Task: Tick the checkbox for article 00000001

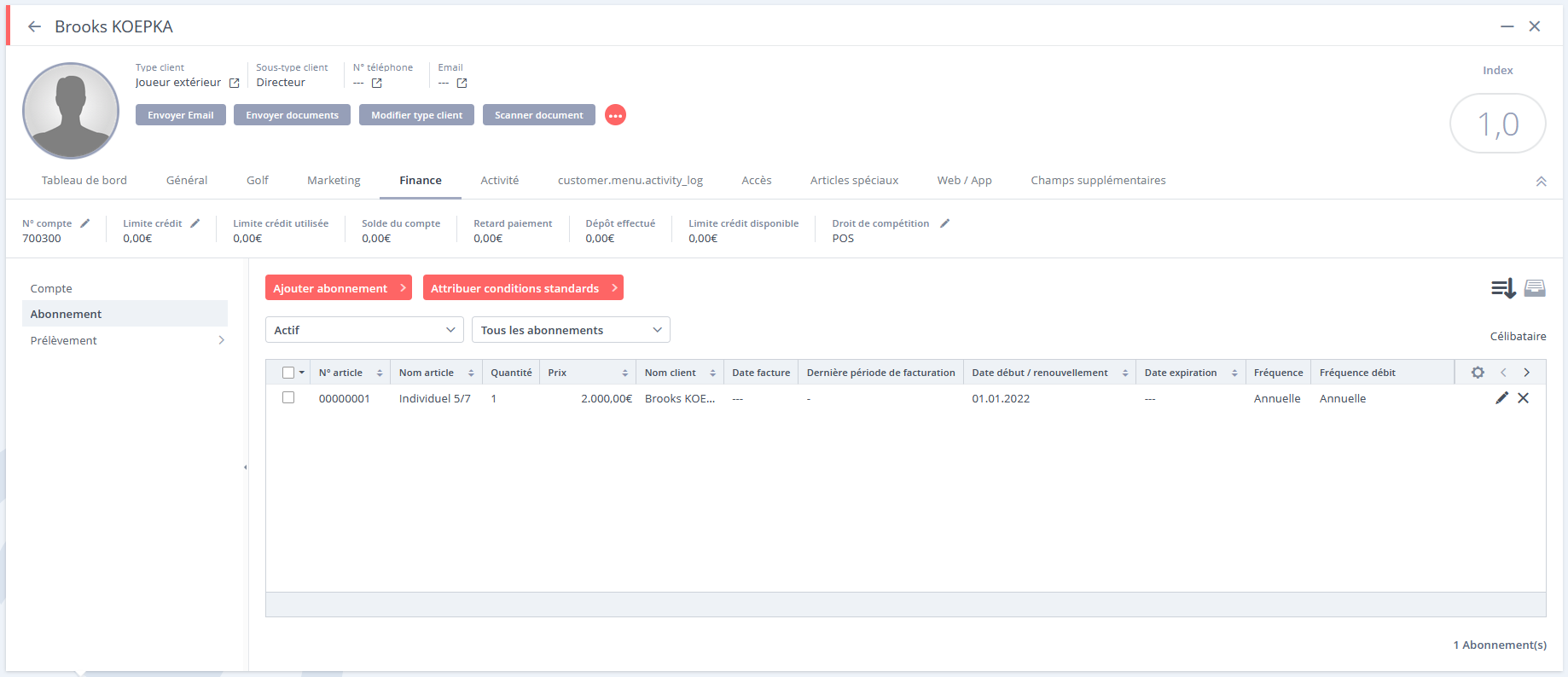Action: (288, 397)
